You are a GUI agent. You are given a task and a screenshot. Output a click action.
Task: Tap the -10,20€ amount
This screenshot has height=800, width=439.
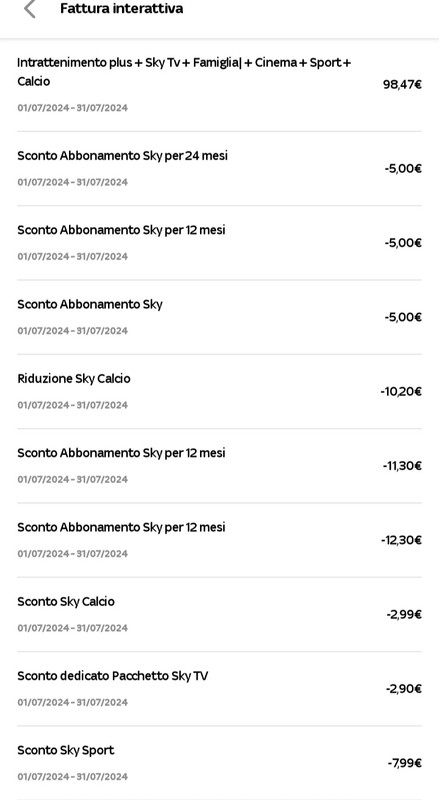pyautogui.click(x=401, y=392)
